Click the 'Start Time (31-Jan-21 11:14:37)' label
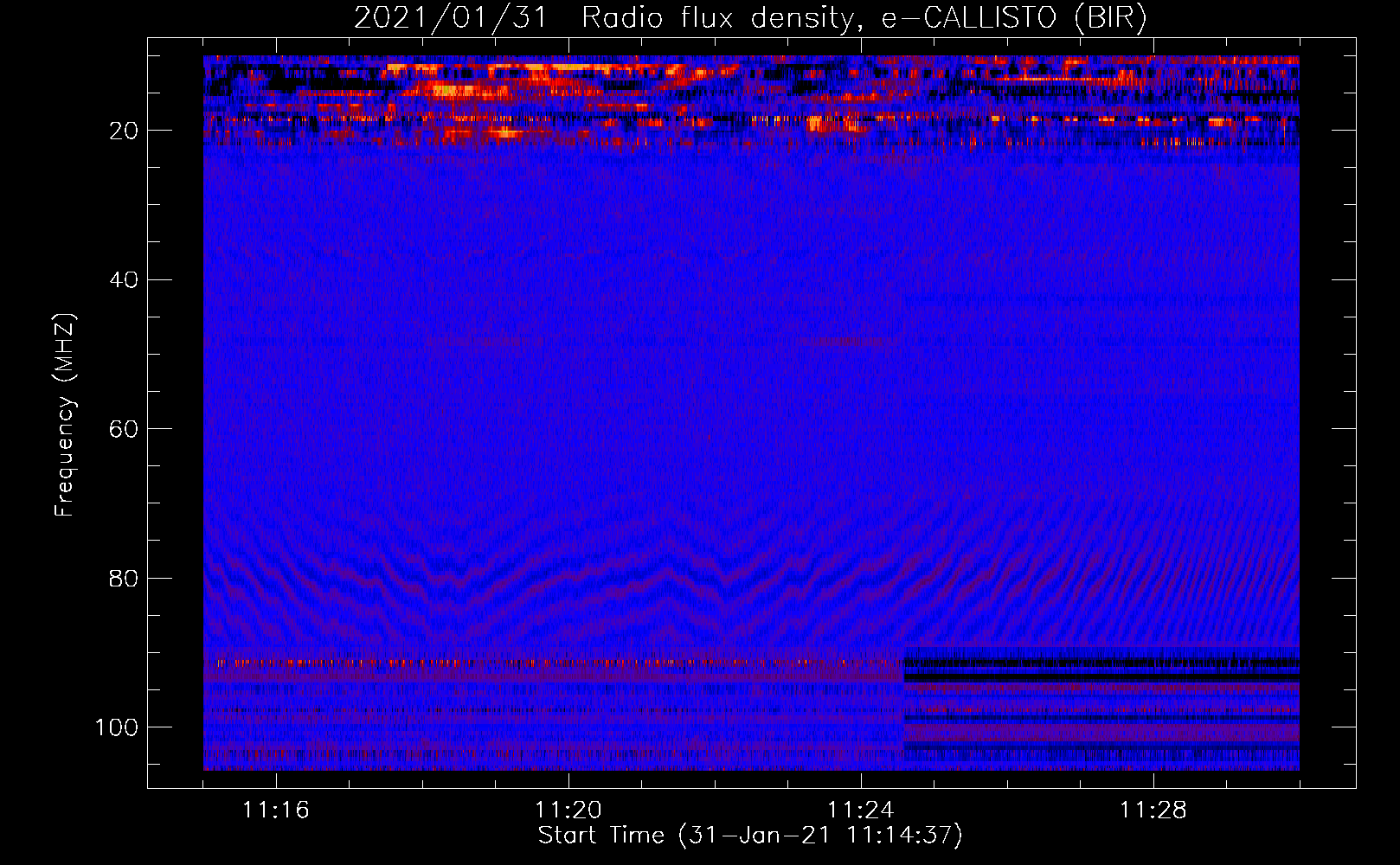 pos(750,836)
